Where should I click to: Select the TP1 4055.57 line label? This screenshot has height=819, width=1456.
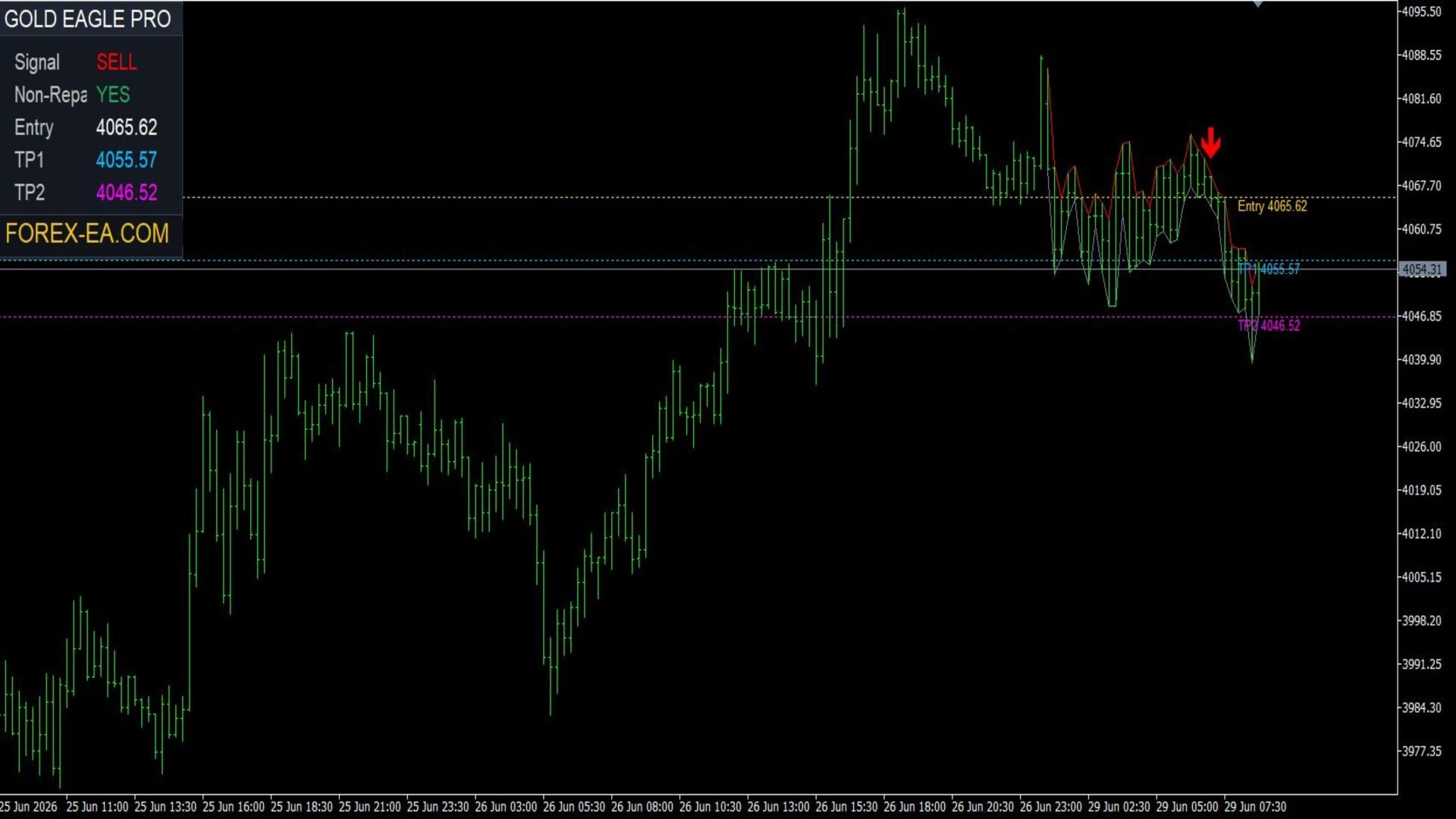[x=1269, y=268]
